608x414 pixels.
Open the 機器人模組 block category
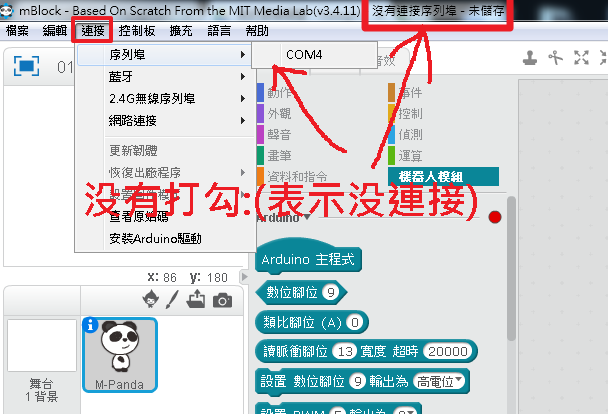[x=443, y=177]
